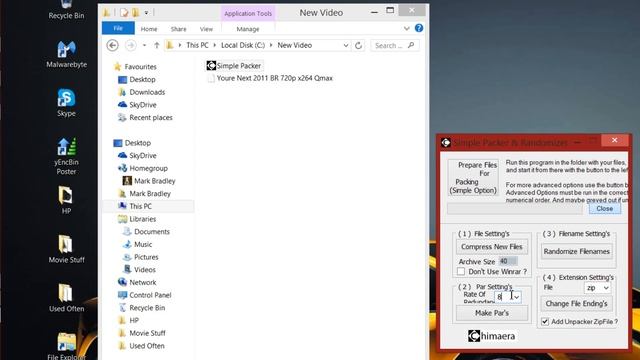Click Archive Size input field
Viewport: 640px width, 360px height.
click(508, 261)
